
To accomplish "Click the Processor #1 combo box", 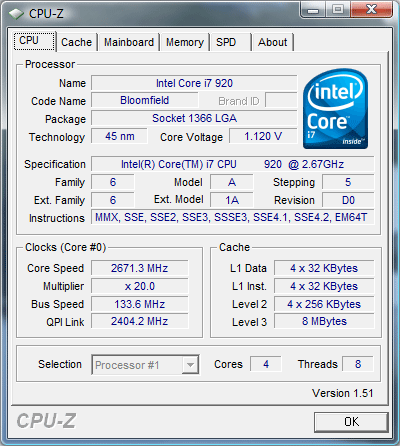I will [145, 365].
